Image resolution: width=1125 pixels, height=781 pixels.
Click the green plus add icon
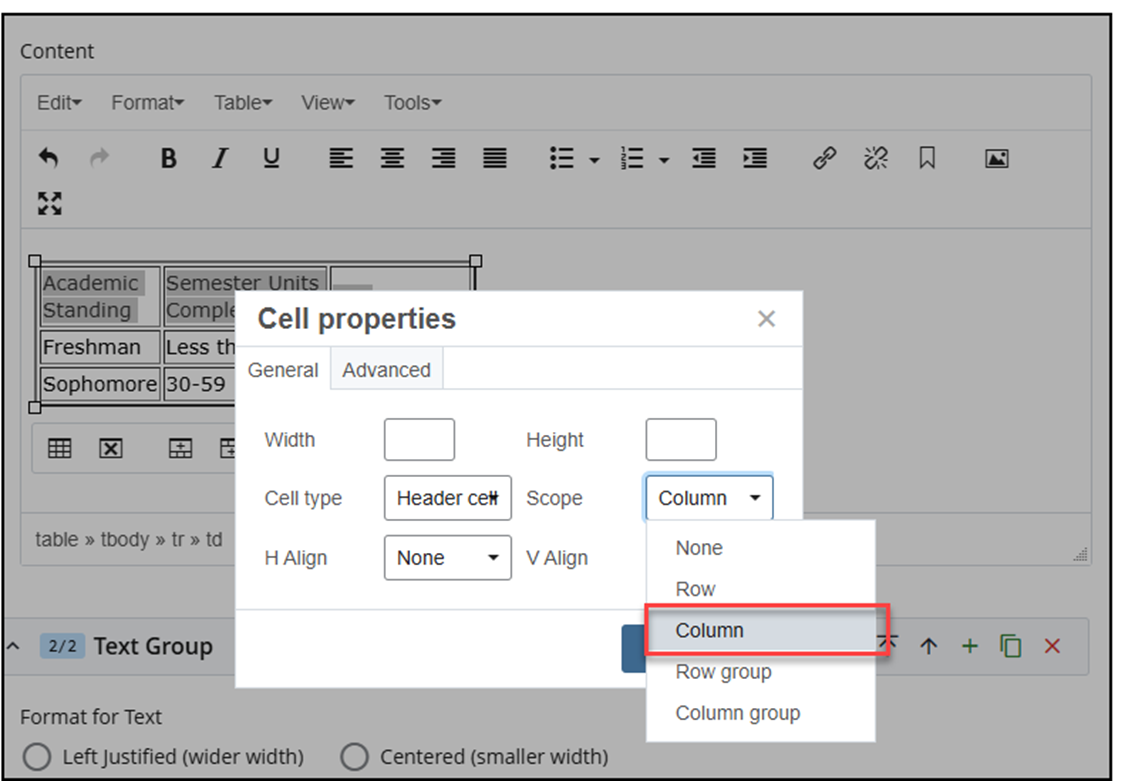(969, 646)
